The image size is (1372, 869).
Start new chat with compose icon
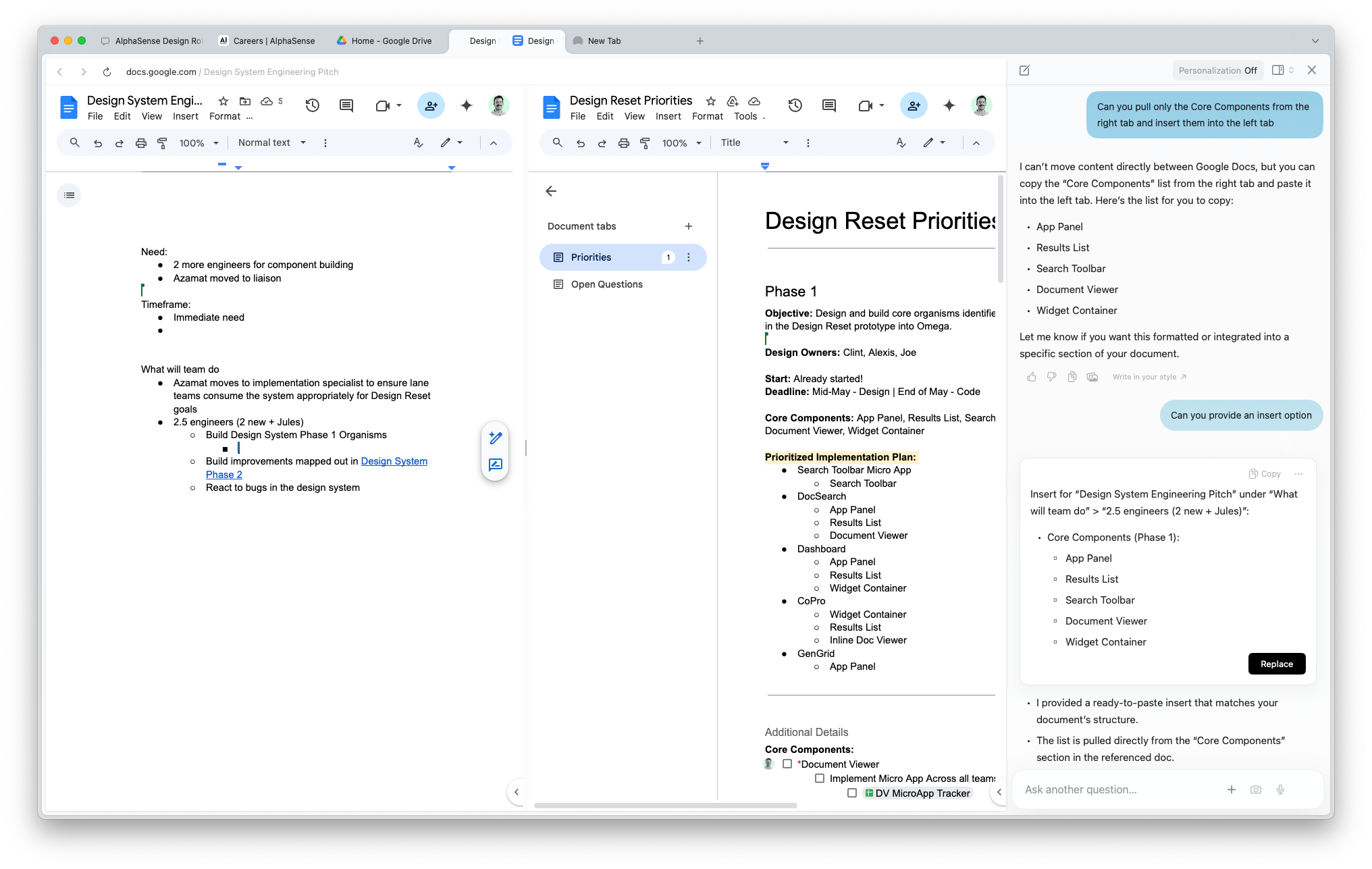click(x=1024, y=70)
